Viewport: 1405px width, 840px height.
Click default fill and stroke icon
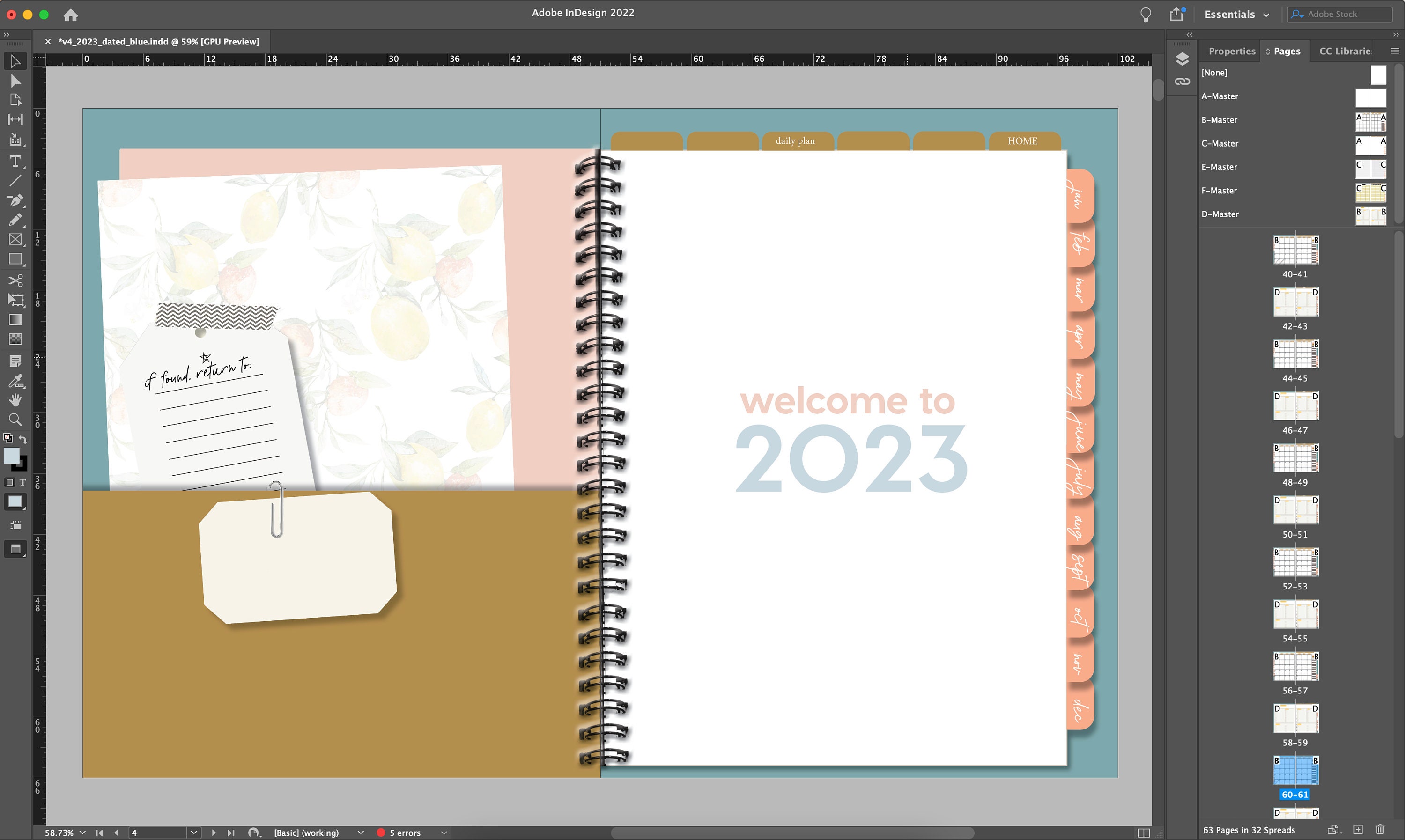coord(8,438)
